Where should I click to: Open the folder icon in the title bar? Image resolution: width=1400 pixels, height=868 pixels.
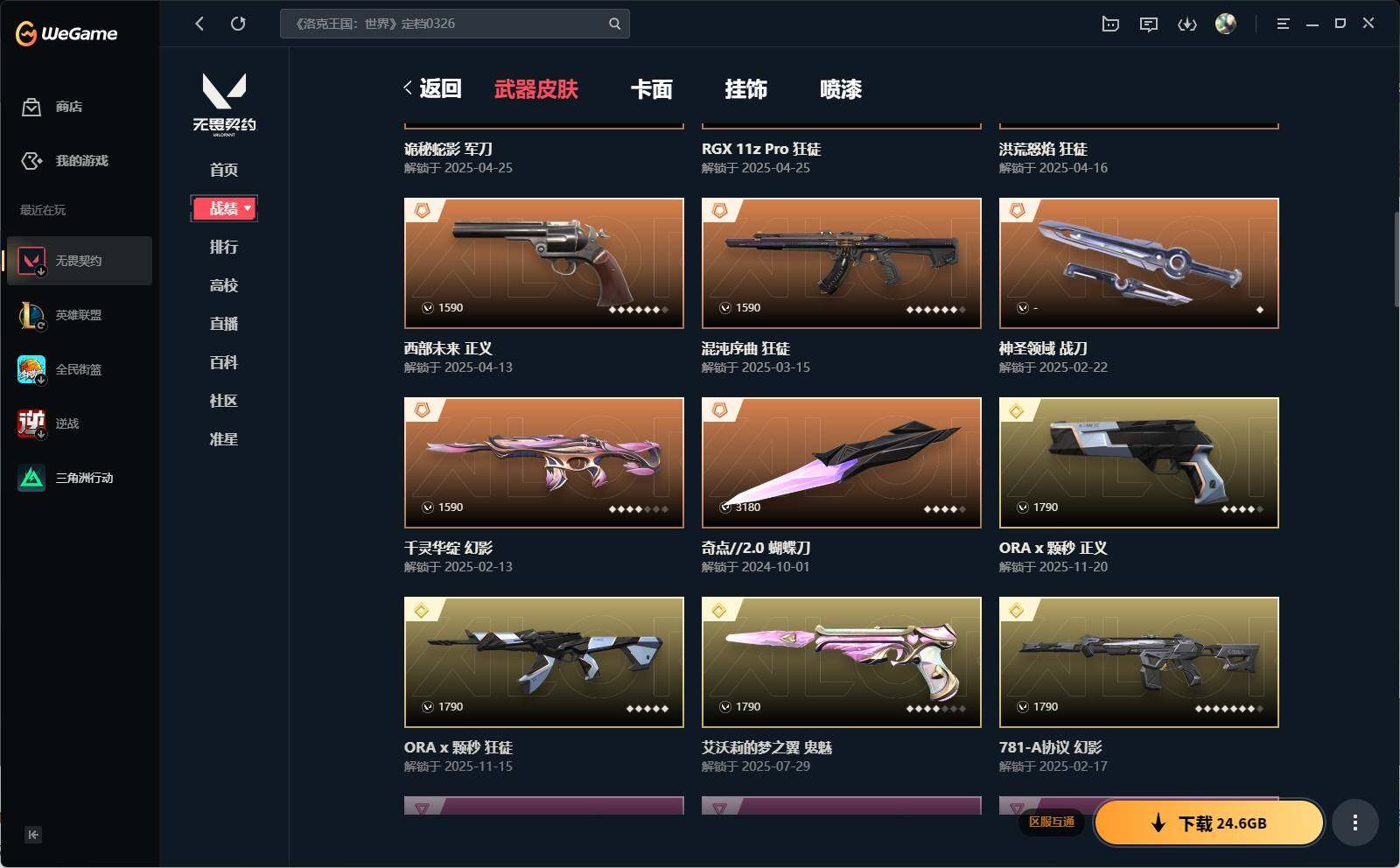(x=1110, y=24)
